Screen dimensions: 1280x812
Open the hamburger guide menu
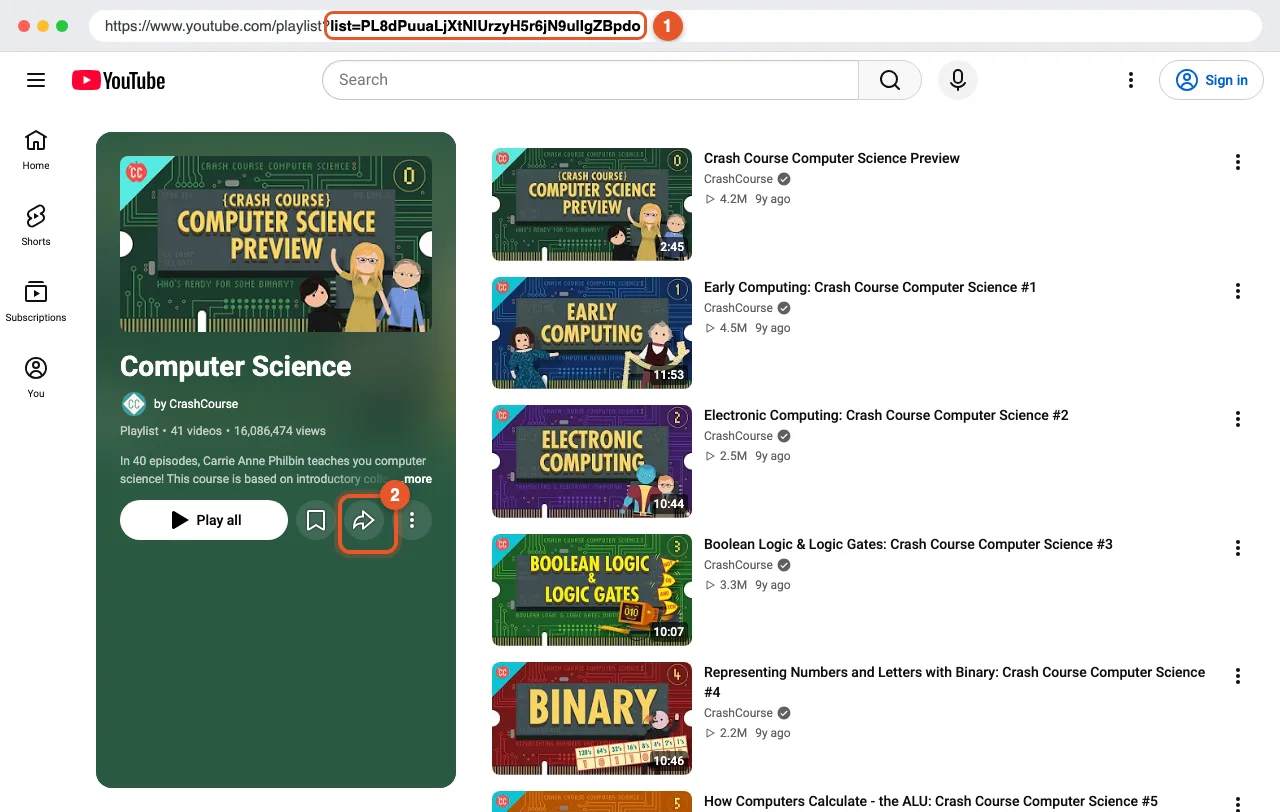click(36, 80)
